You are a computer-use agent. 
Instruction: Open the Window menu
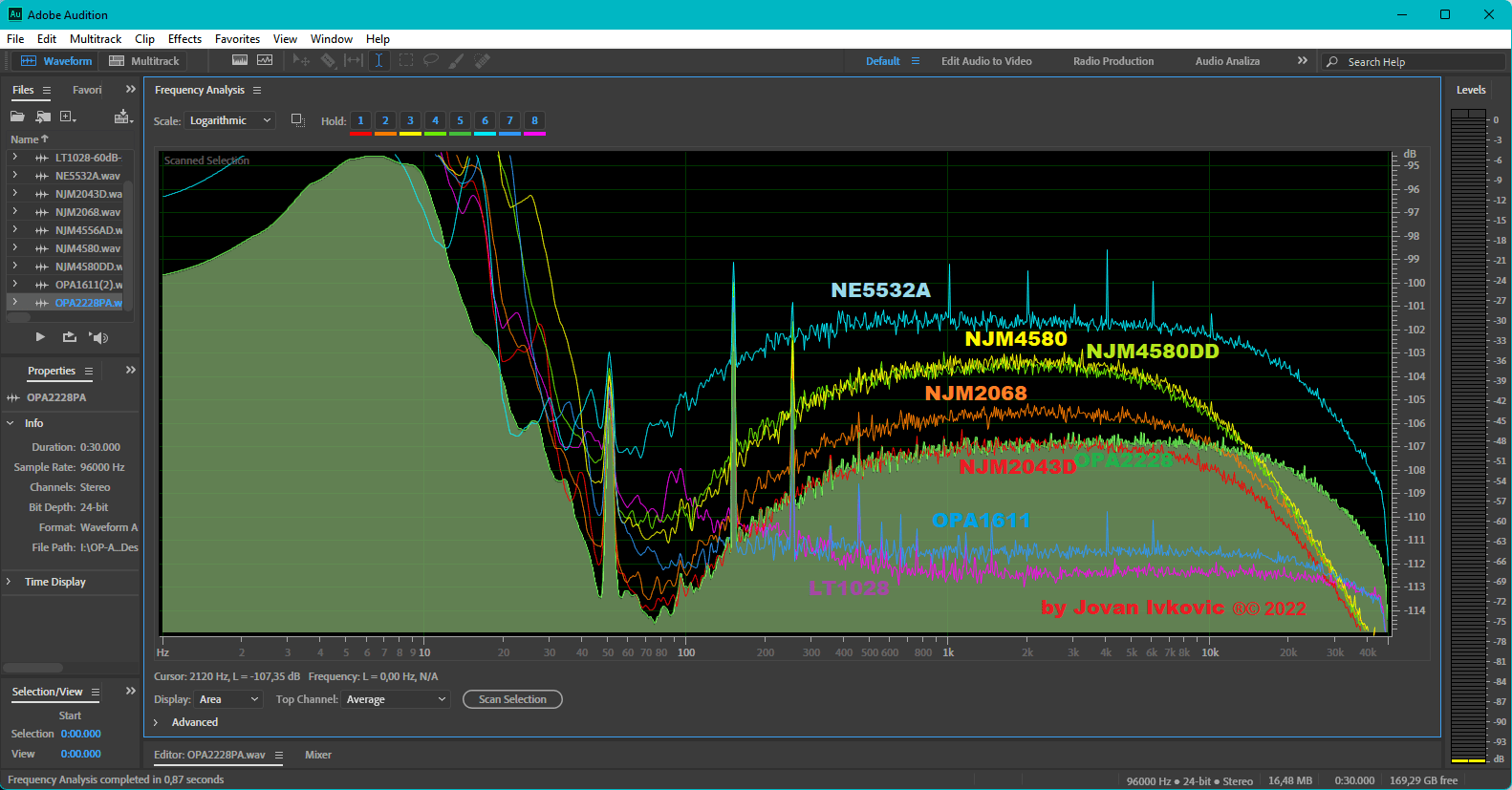click(332, 39)
